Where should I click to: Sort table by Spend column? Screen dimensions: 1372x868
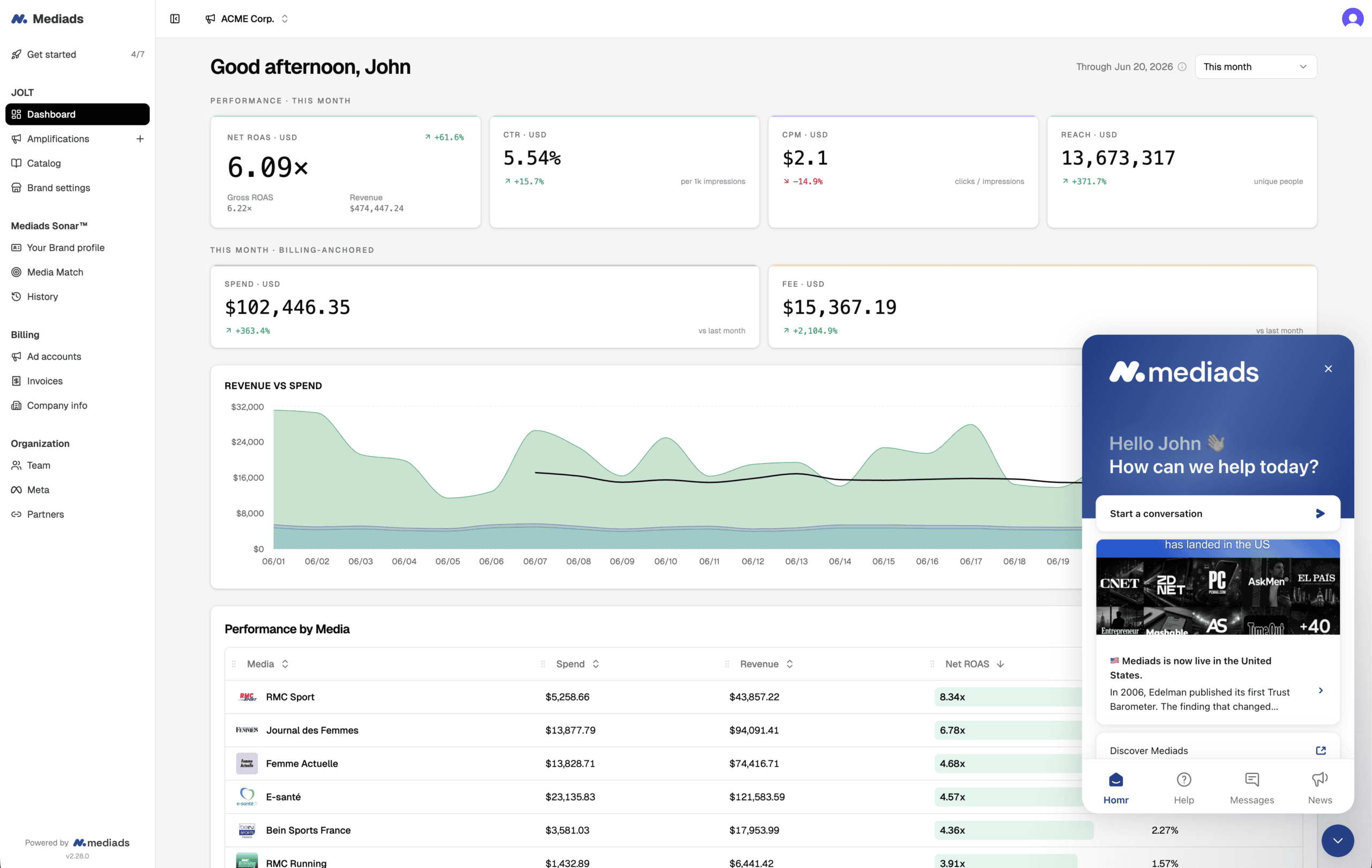[x=577, y=663]
